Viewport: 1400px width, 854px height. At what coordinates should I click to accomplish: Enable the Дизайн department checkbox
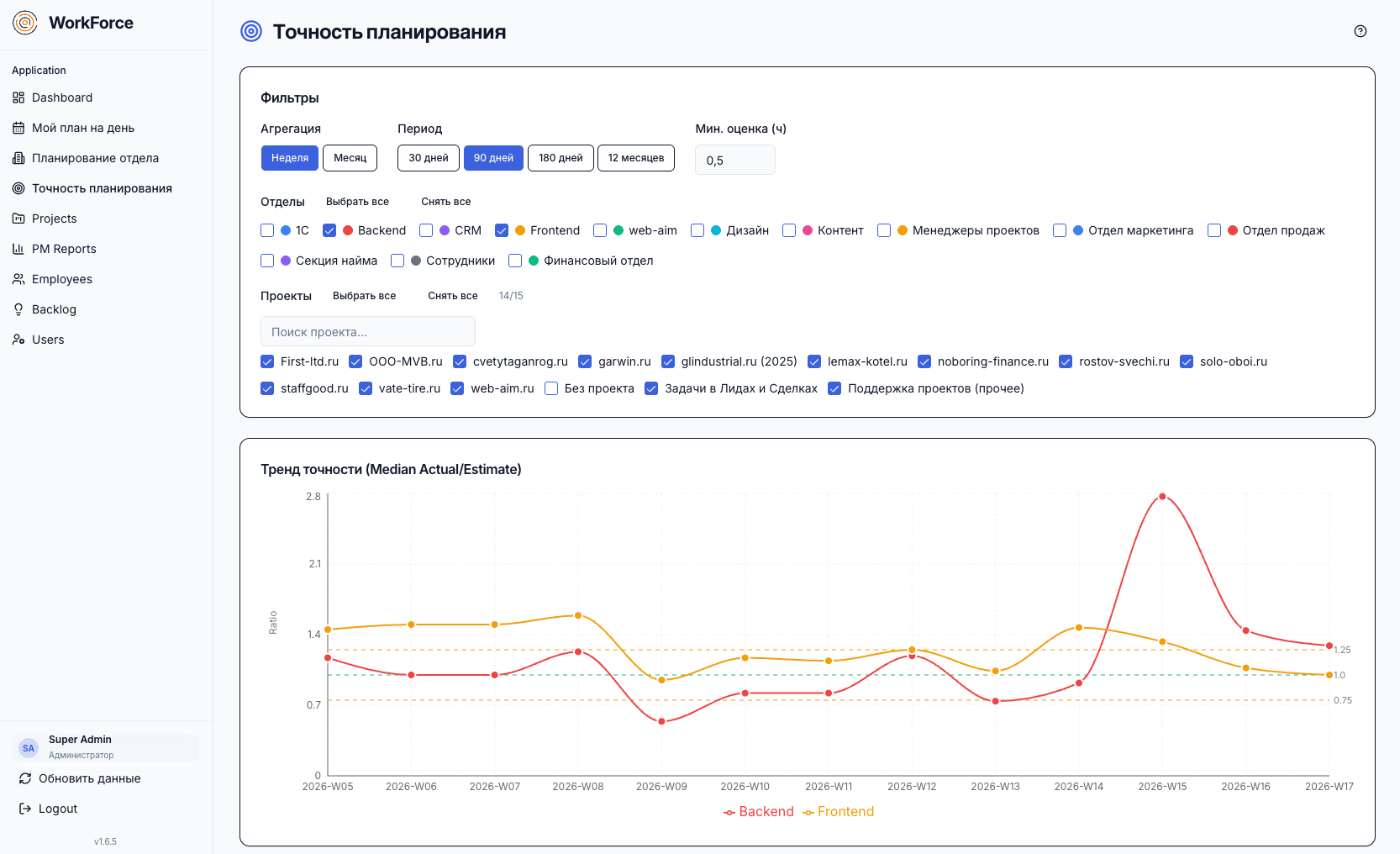pos(697,230)
